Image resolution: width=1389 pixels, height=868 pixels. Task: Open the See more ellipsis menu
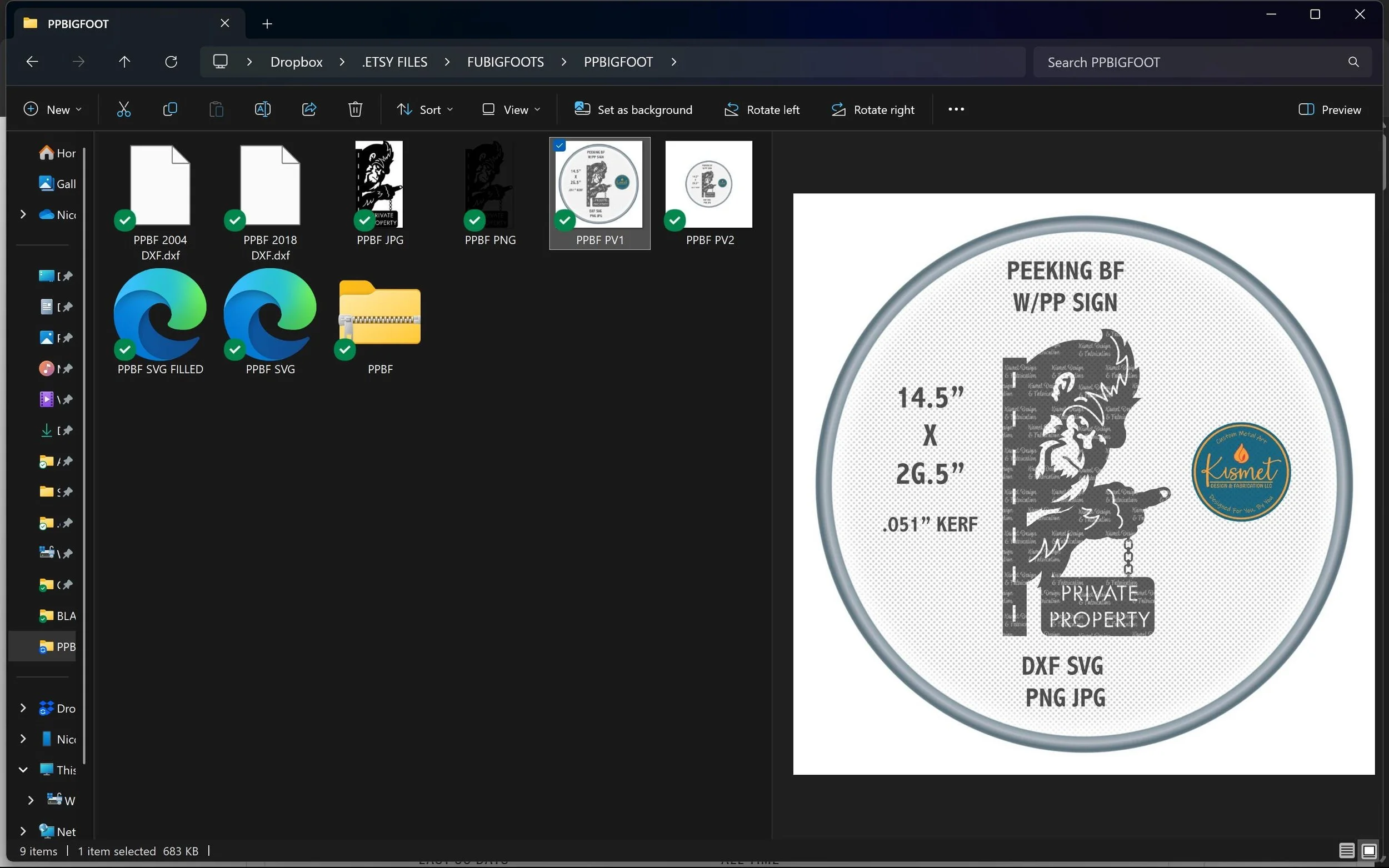point(956,109)
